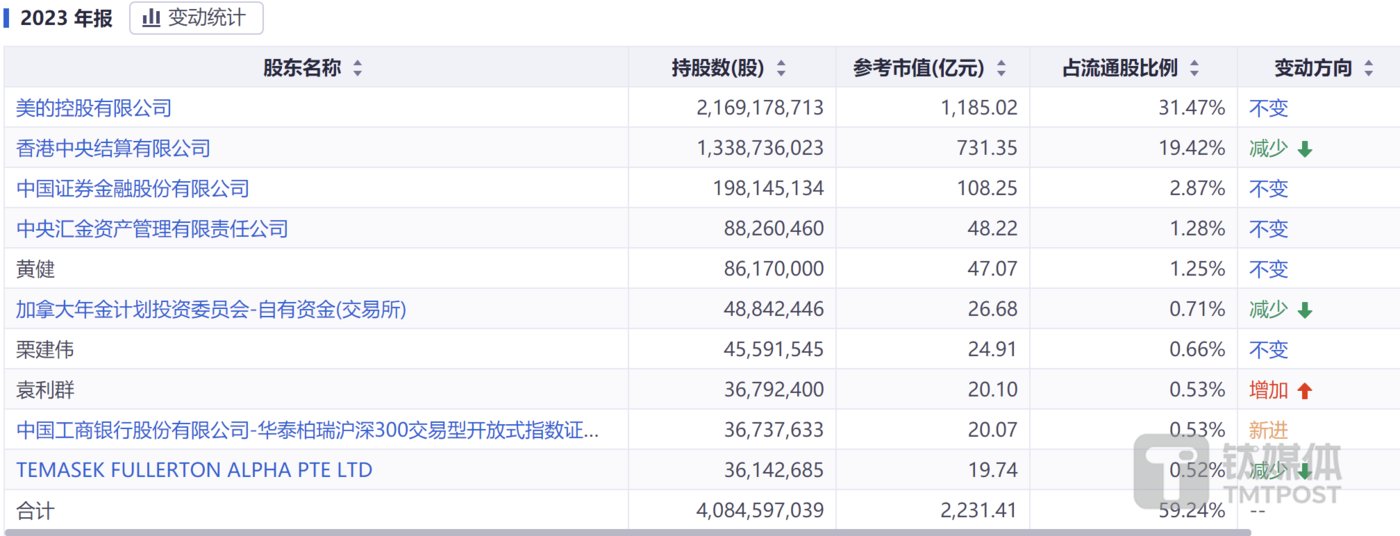The image size is (1400, 536).
Task: Click shareholder name 栗建伟
Action: pos(45,350)
